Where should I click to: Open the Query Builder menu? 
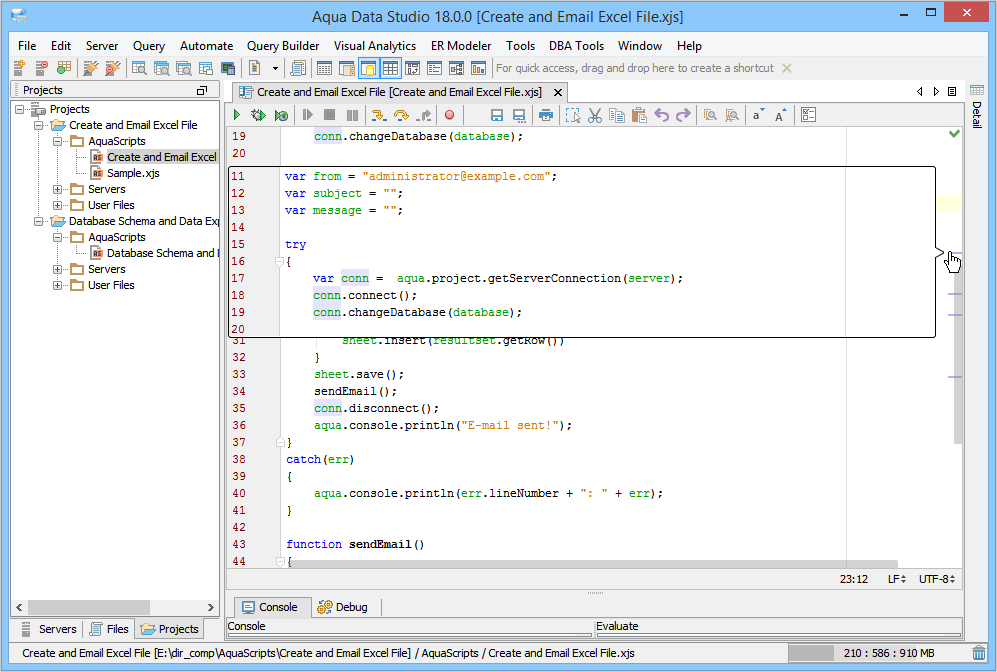(283, 46)
